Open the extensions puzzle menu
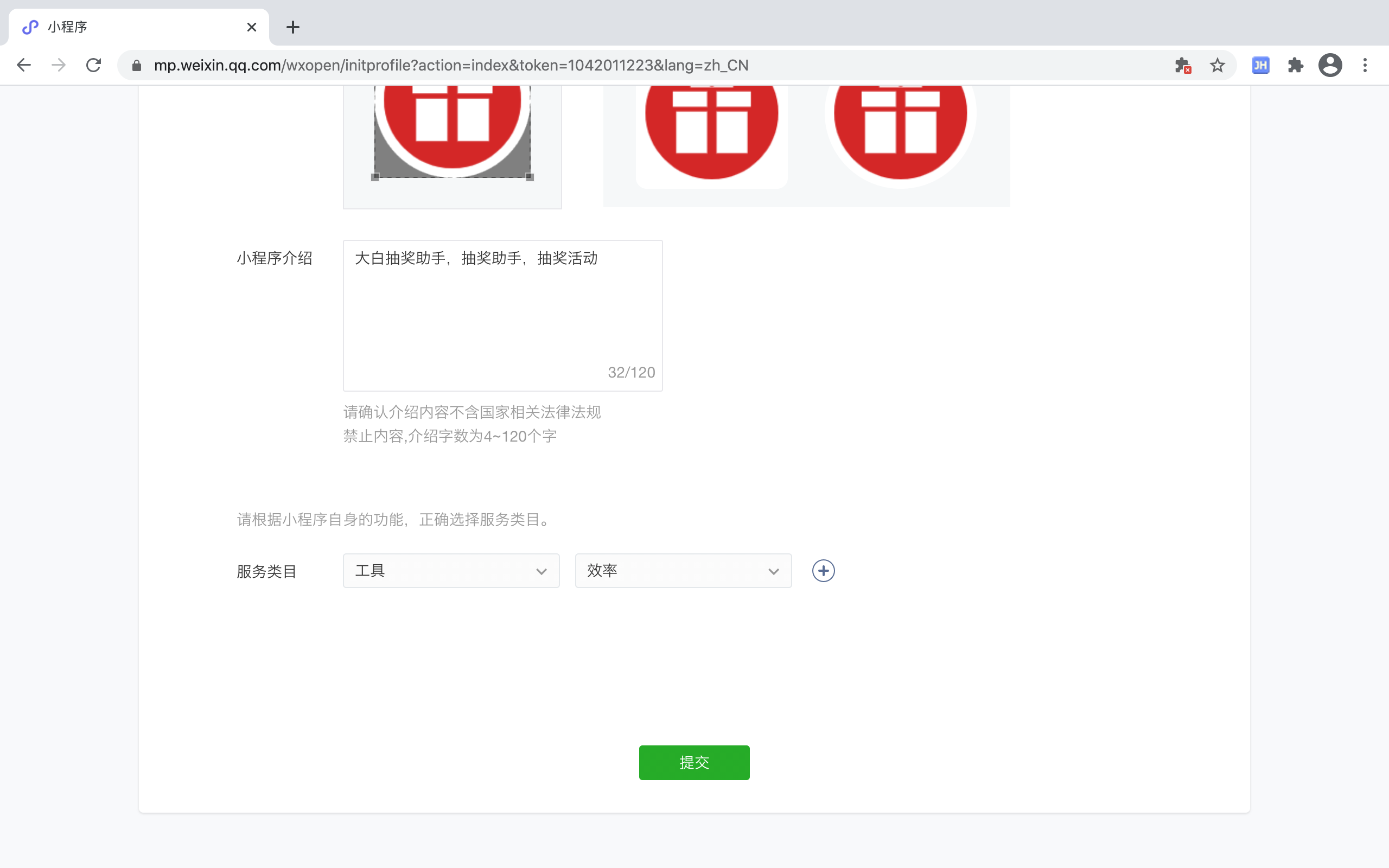Image resolution: width=1389 pixels, height=868 pixels. (1296, 66)
